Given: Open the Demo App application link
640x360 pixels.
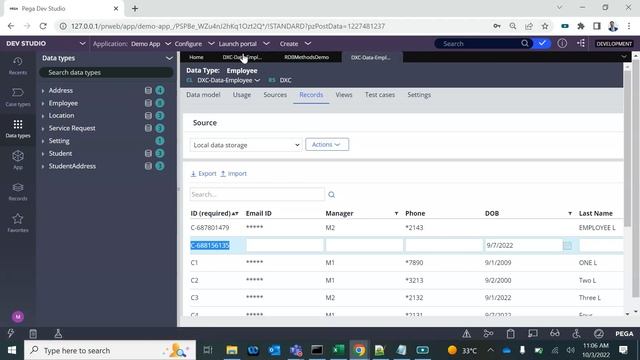Looking at the screenshot, I should (x=146, y=44).
